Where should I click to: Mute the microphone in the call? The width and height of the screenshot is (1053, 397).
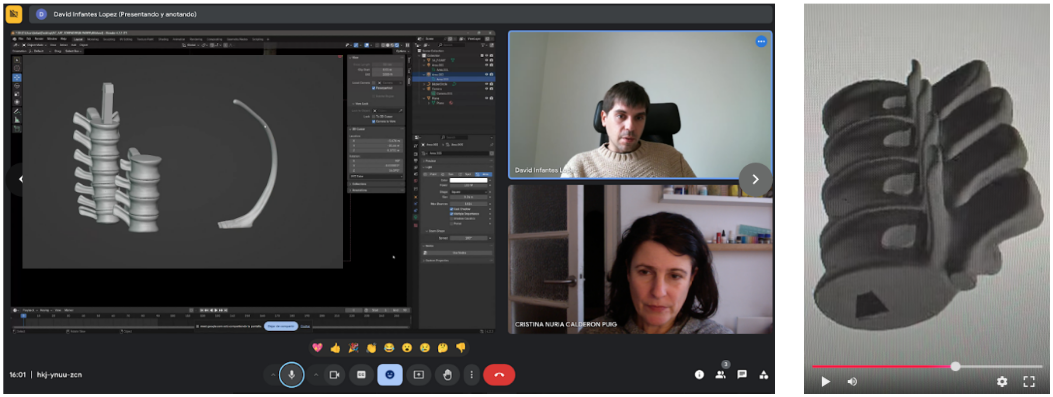point(291,374)
